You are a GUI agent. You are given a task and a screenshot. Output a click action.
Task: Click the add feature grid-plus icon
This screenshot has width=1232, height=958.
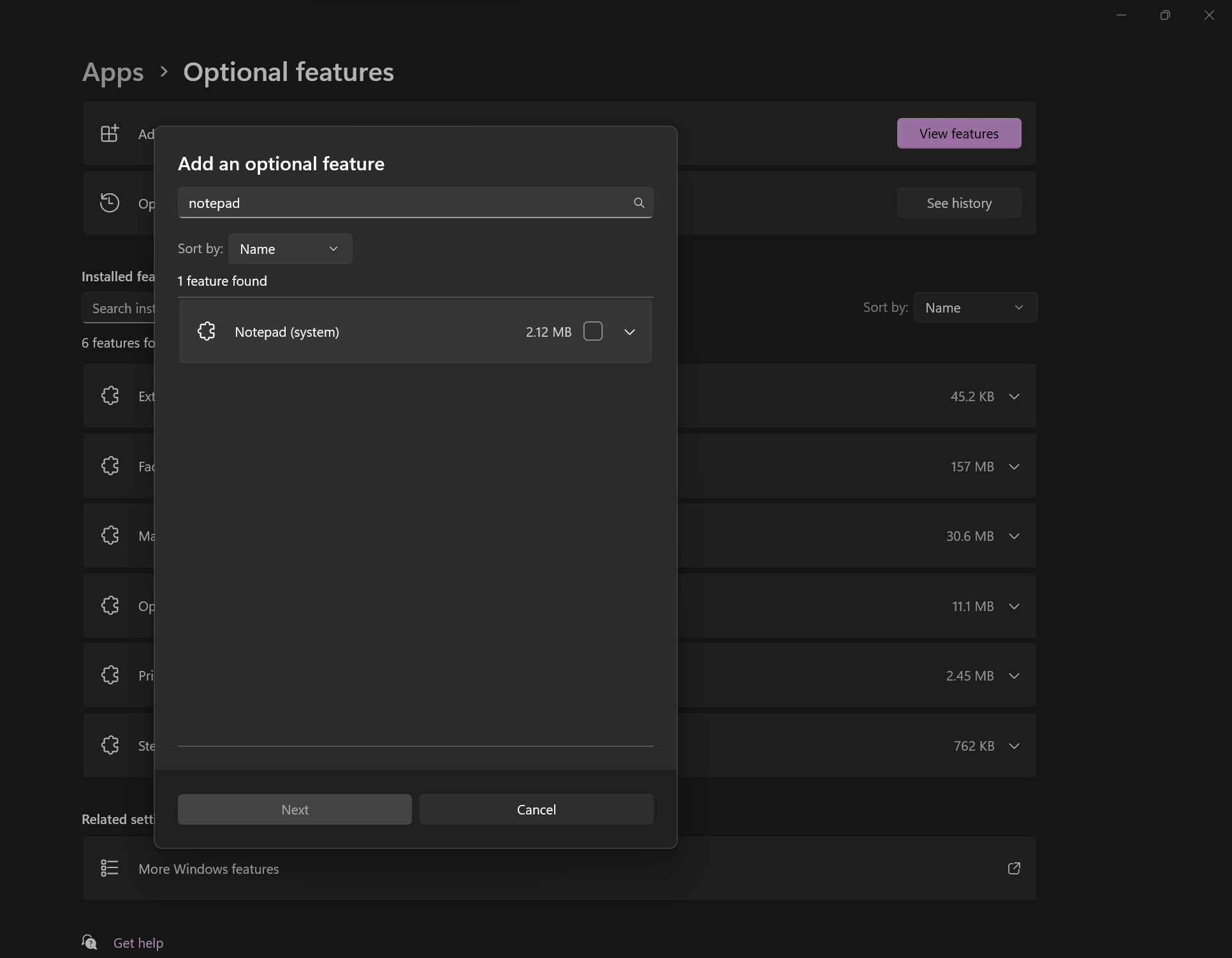(110, 134)
